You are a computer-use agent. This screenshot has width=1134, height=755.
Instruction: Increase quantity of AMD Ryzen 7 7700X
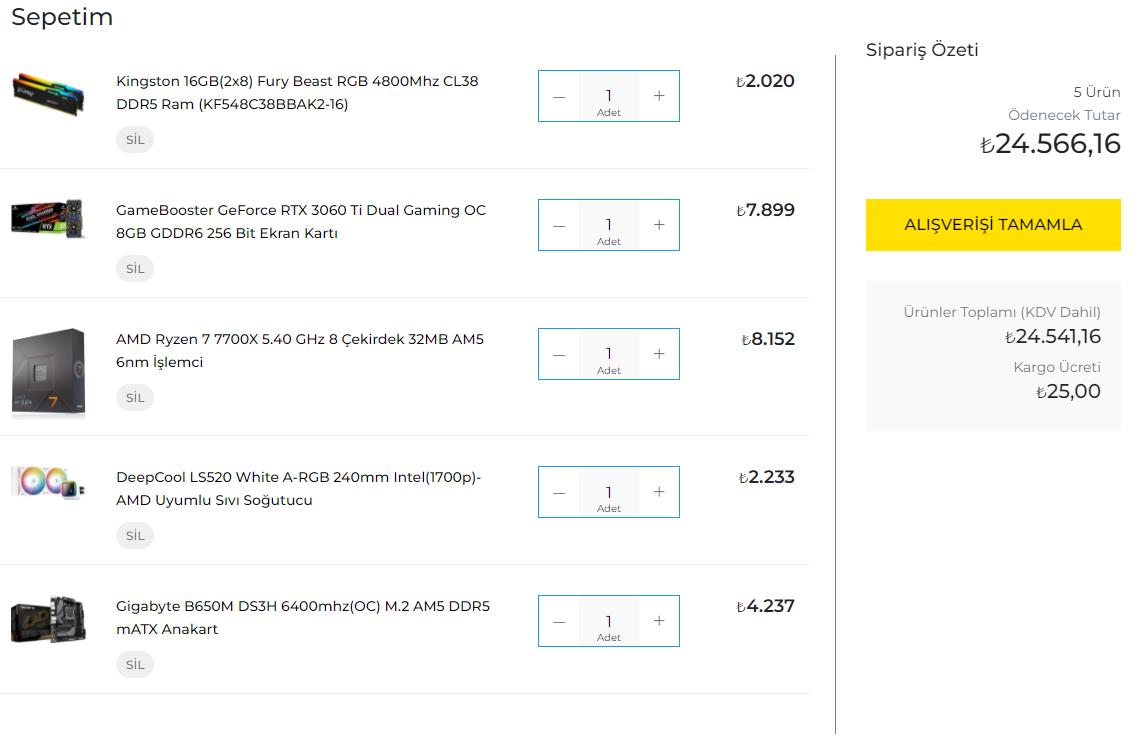pyautogui.click(x=659, y=354)
